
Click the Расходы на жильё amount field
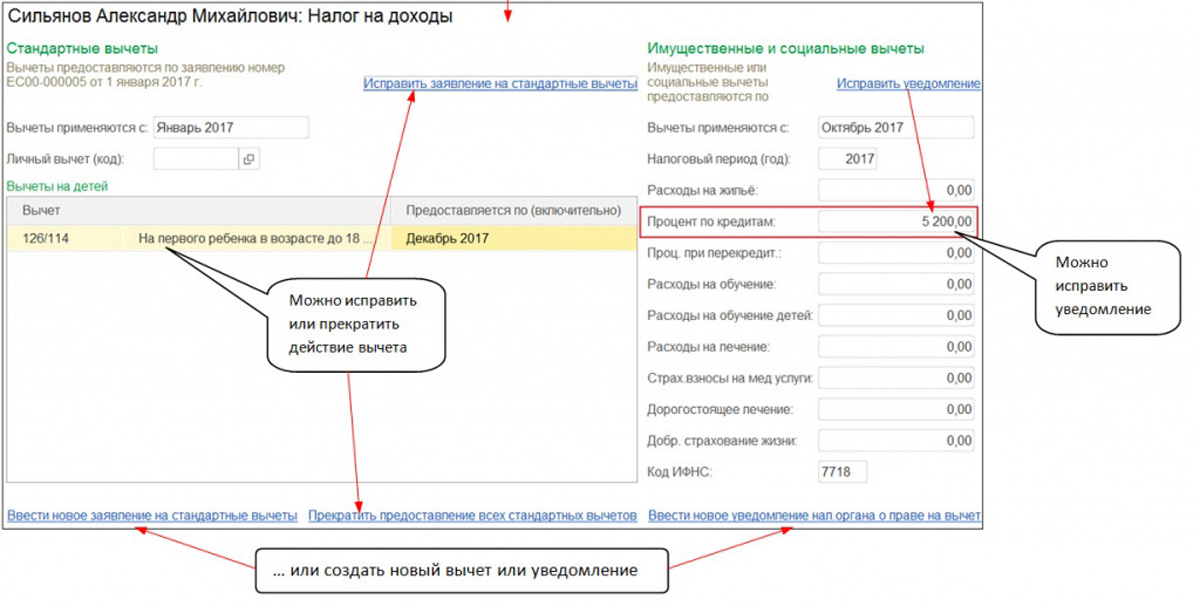click(x=895, y=190)
